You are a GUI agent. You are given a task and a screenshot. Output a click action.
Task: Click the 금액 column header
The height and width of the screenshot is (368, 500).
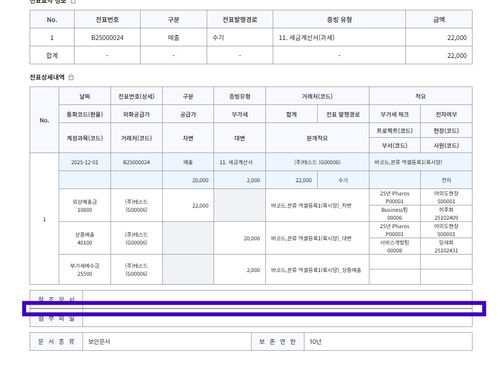pos(439,20)
